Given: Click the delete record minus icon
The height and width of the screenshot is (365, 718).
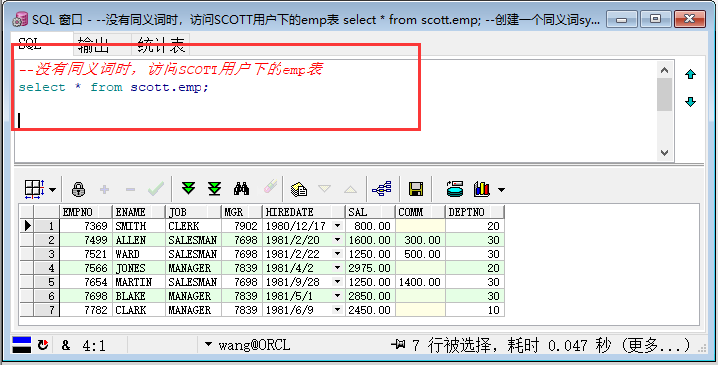Looking at the screenshot, I should click(131, 190).
